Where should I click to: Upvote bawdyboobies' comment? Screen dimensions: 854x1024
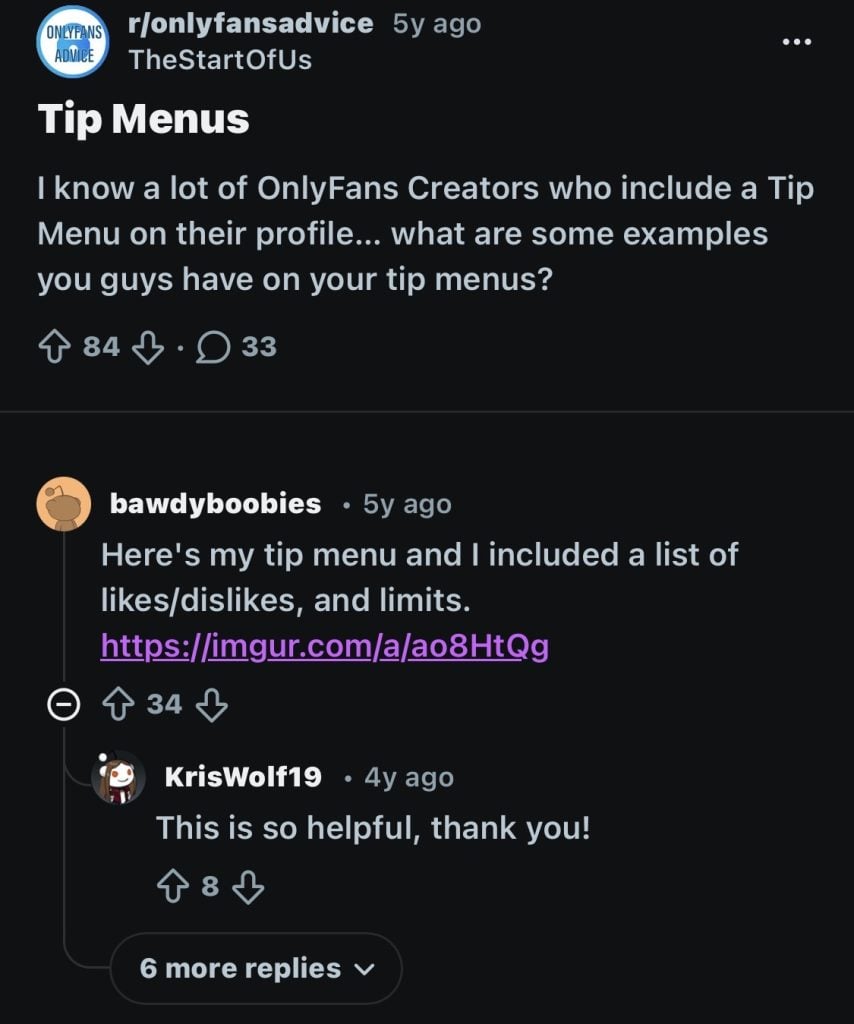[119, 705]
